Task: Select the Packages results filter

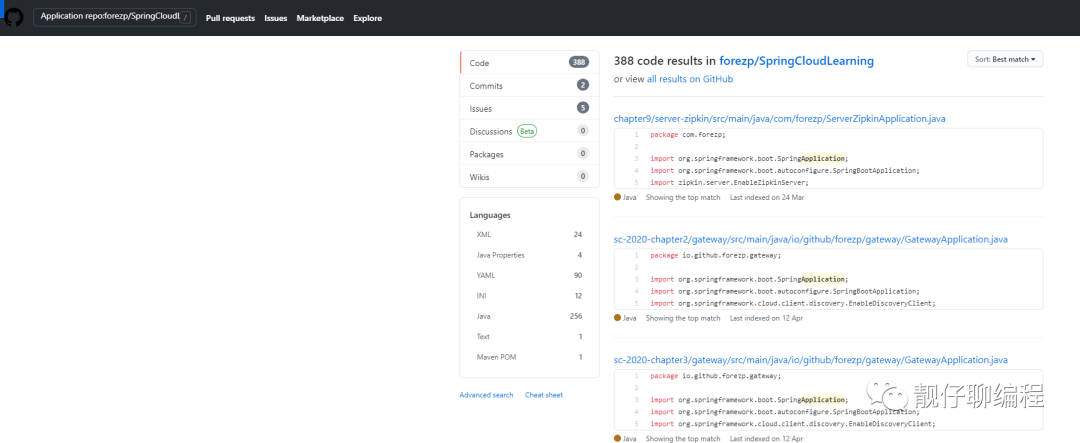Action: click(529, 154)
